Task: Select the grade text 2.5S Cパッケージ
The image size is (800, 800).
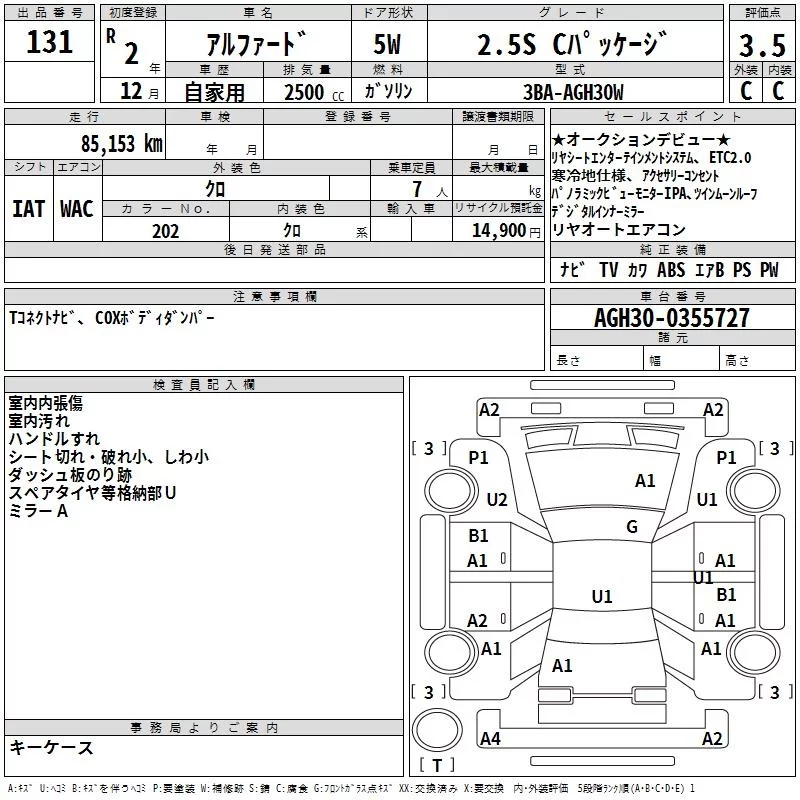Action: pyautogui.click(x=572, y=44)
